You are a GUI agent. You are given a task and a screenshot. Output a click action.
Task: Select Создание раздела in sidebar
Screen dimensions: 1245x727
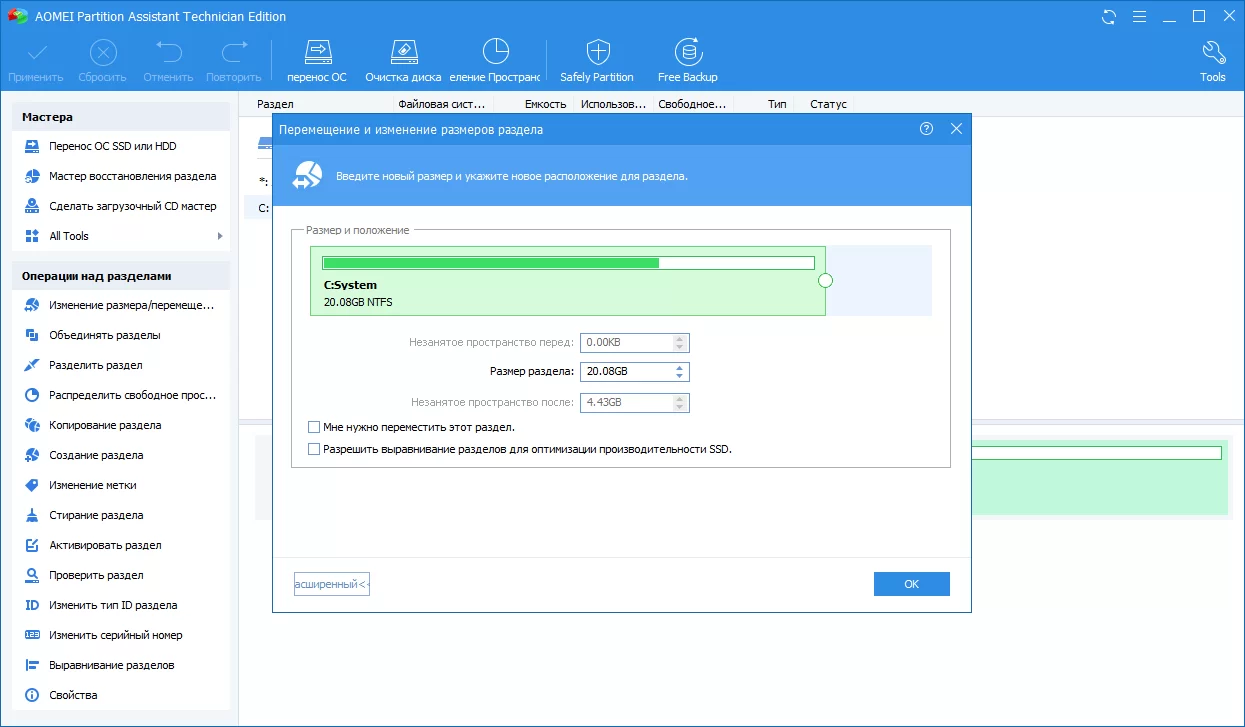click(120, 455)
